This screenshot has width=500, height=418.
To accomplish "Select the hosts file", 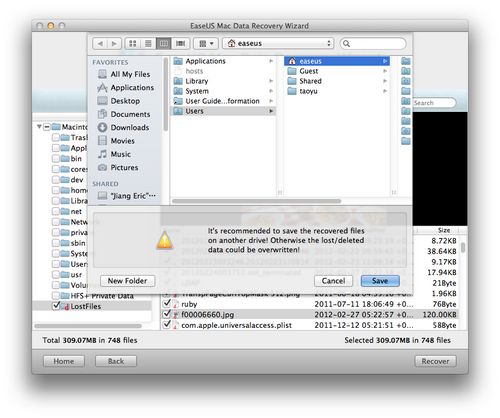I will coord(223,71).
